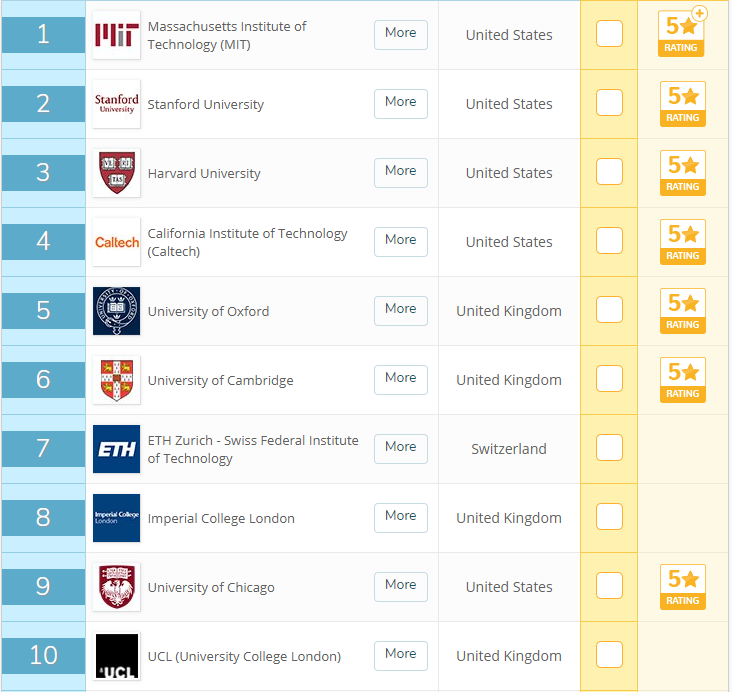
Task: Click the UCL logo icon
Action: [x=116, y=656]
